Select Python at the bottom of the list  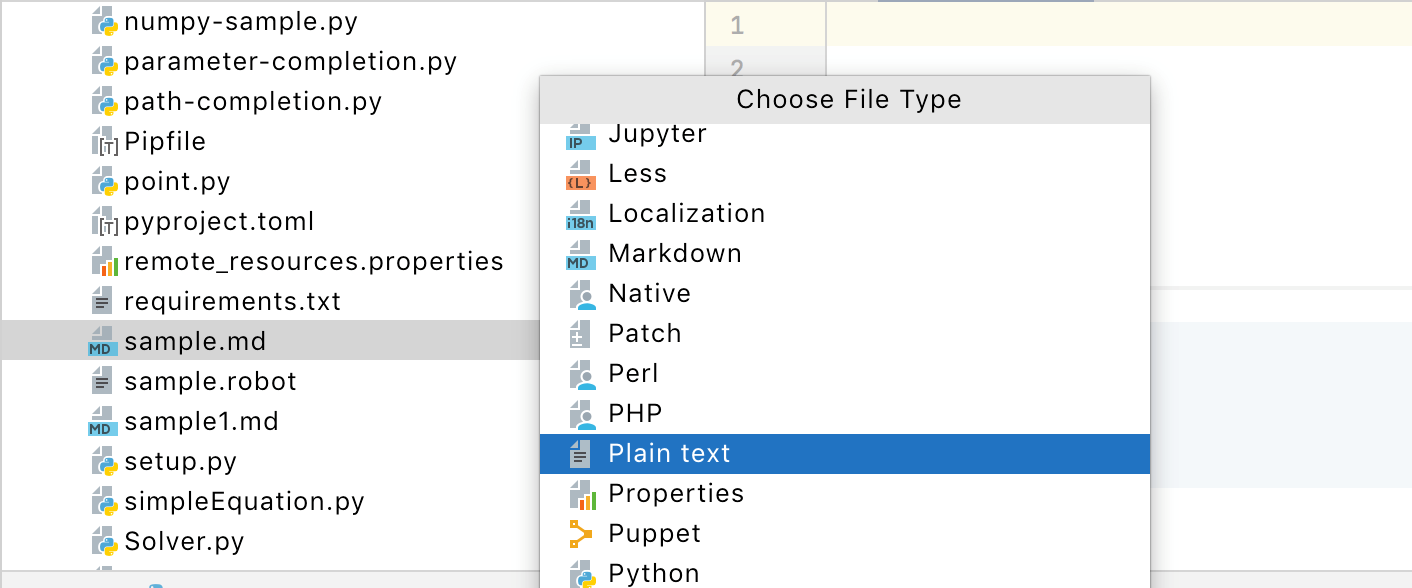(652, 573)
